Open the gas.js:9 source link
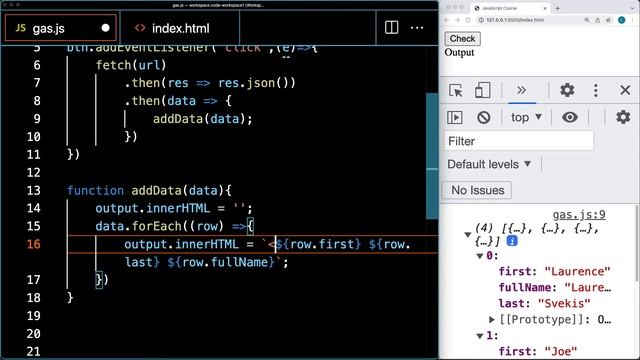The image size is (640, 360). 579,215
